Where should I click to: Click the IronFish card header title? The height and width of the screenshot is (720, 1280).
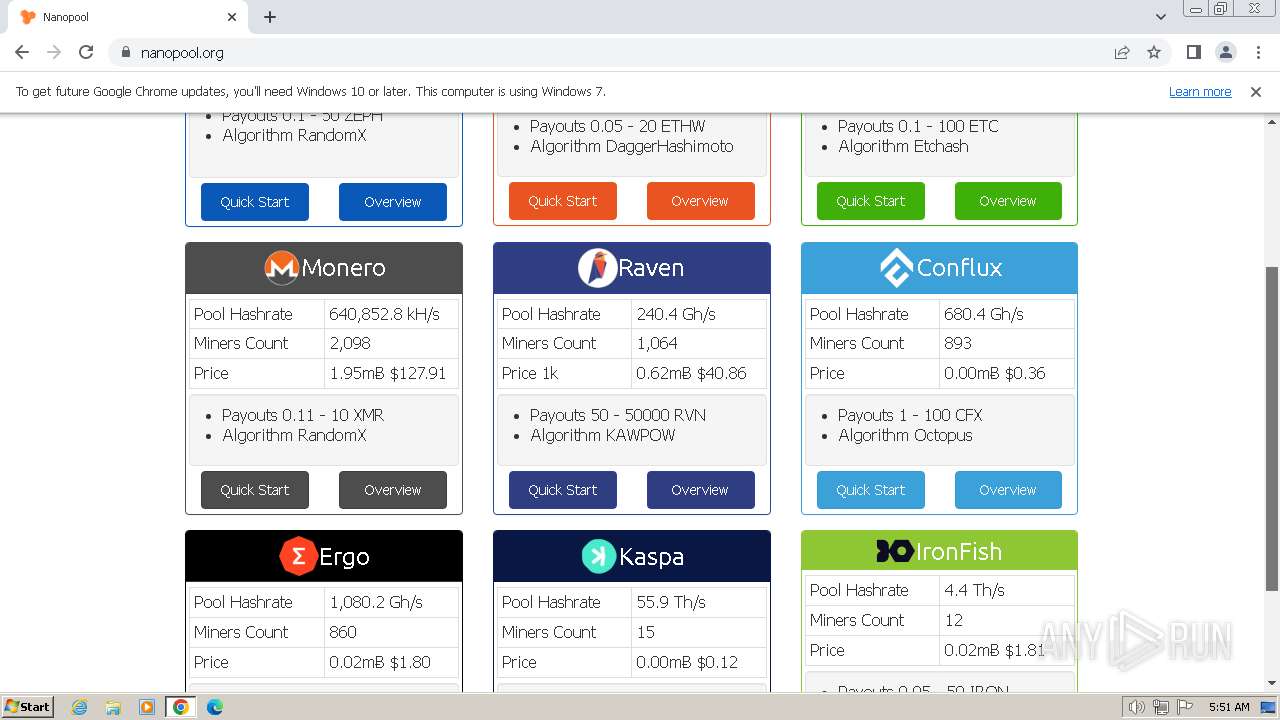959,551
